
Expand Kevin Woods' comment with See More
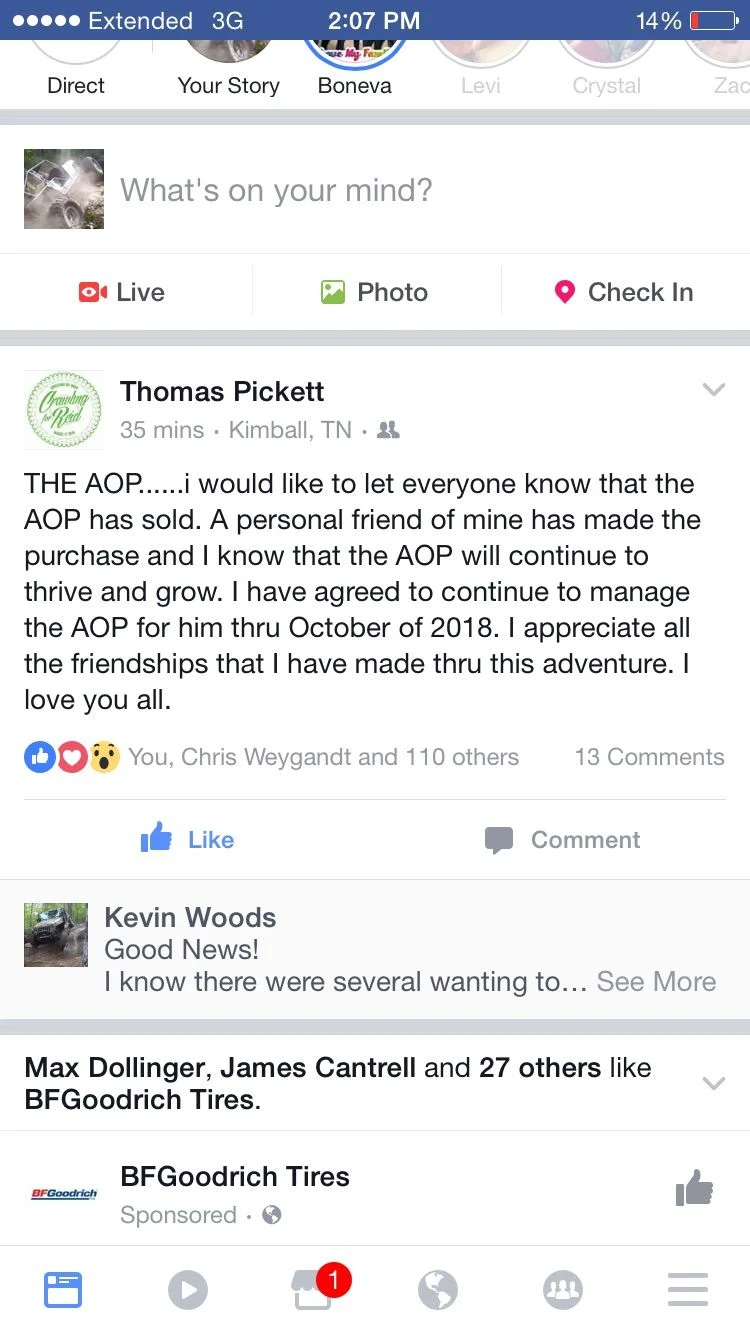[656, 981]
